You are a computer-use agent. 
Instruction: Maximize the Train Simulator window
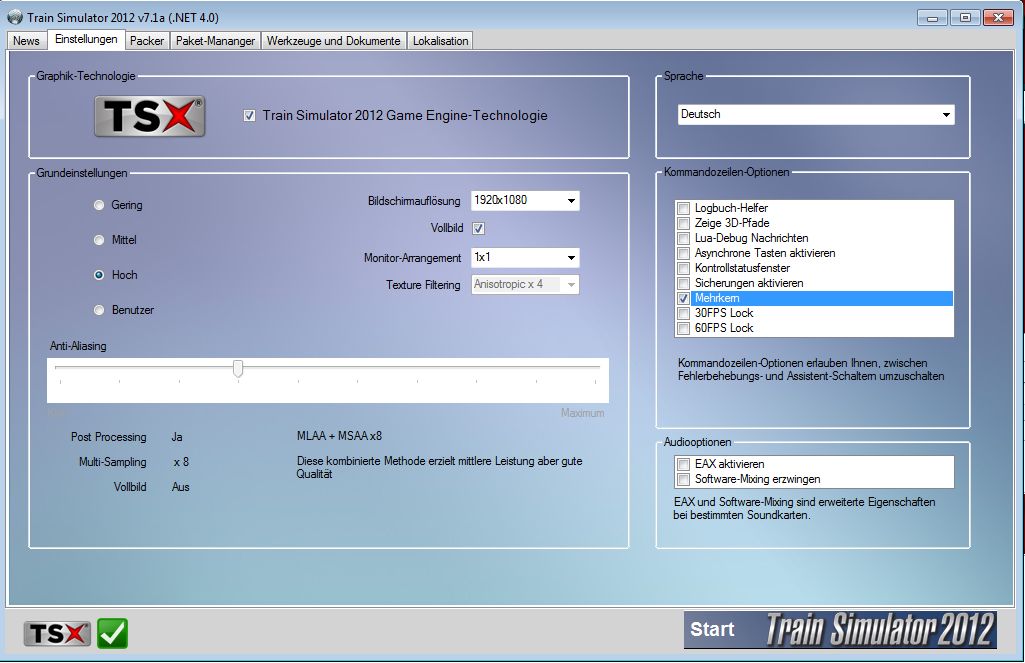pos(965,18)
